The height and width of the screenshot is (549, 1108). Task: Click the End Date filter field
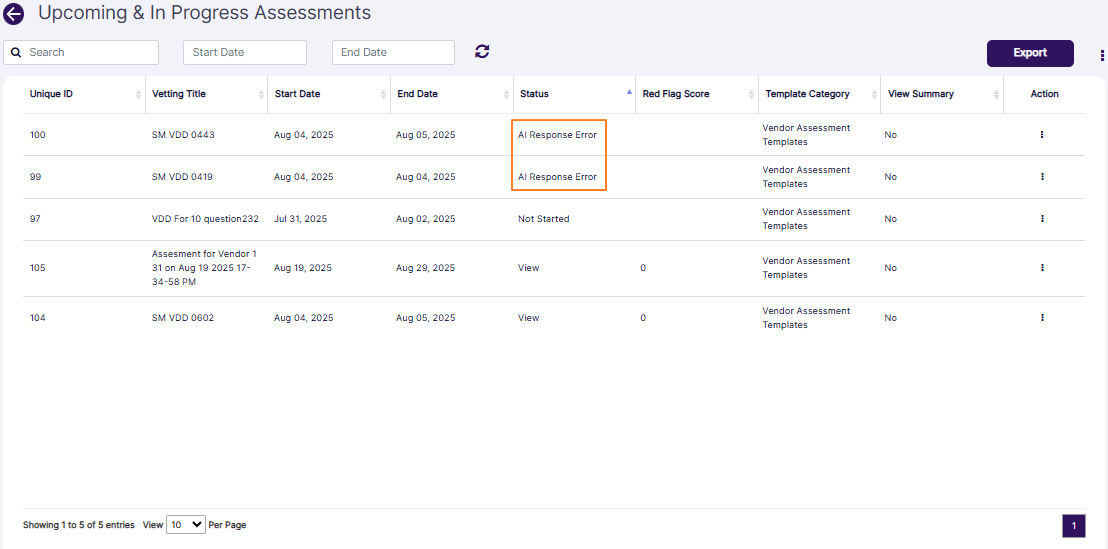point(394,52)
